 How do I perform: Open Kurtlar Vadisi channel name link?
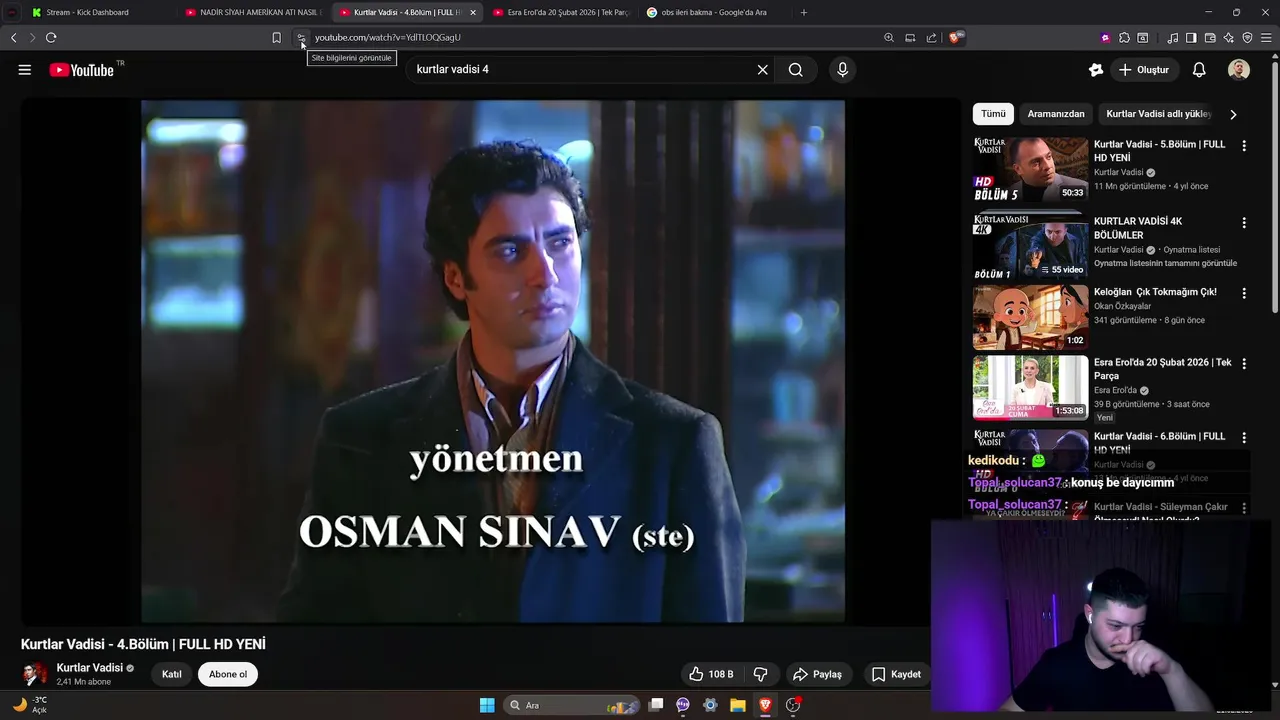(89, 668)
